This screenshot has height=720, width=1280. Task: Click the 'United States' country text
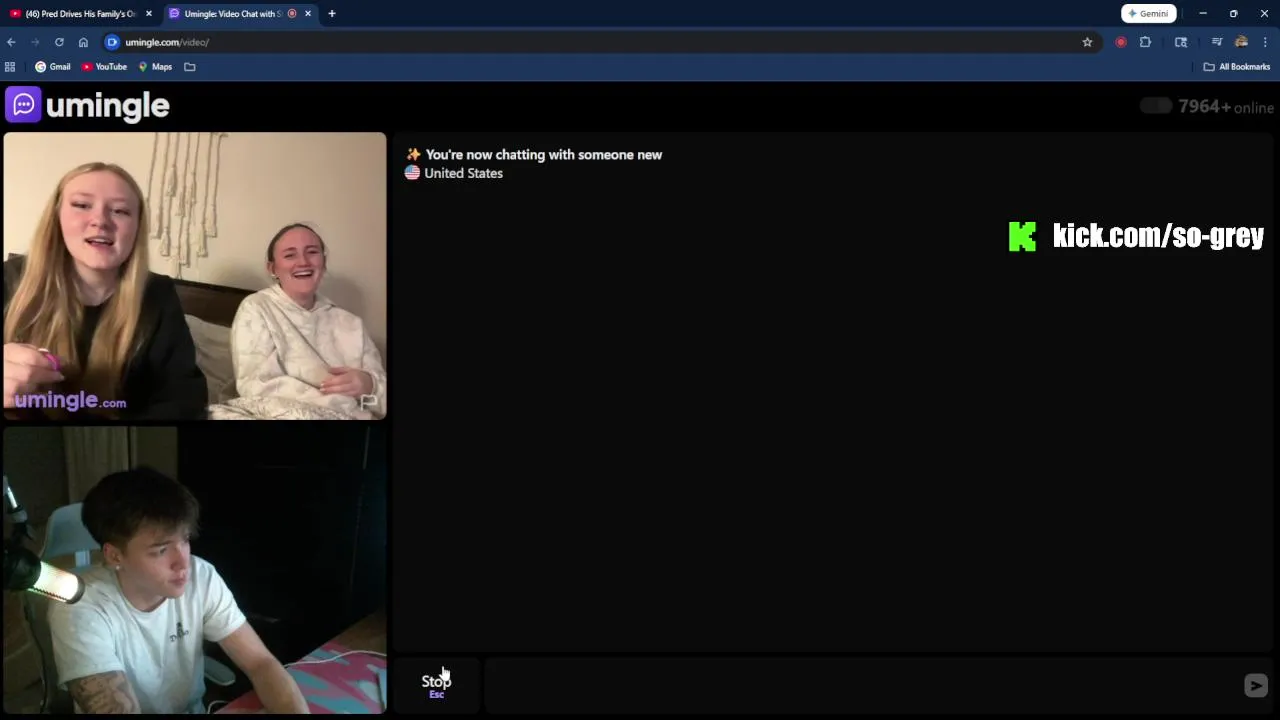point(463,173)
